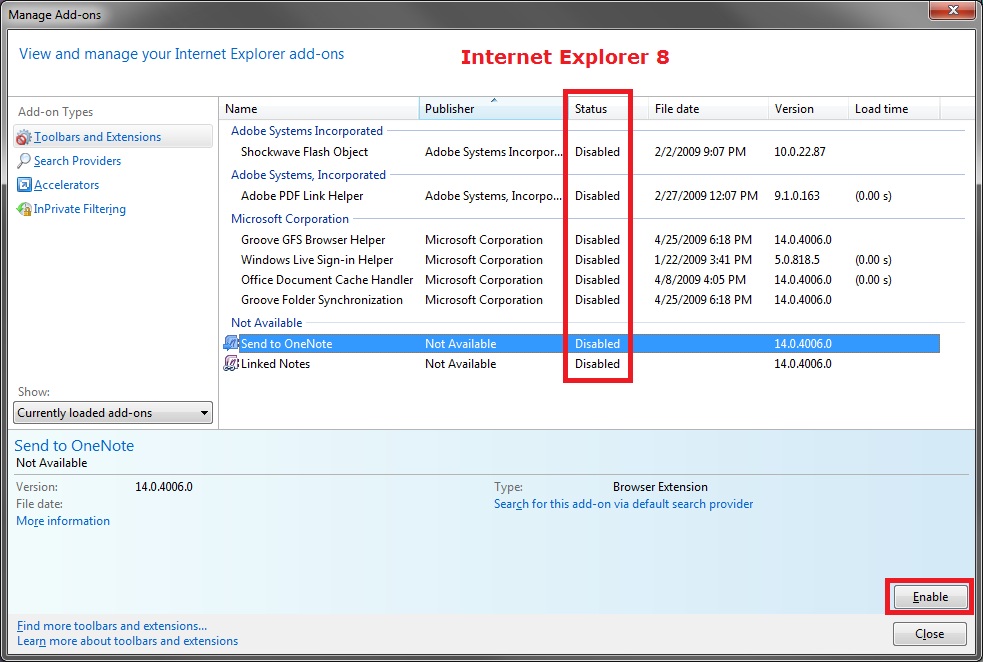Click the InPrivate Filtering icon

[x=24, y=209]
